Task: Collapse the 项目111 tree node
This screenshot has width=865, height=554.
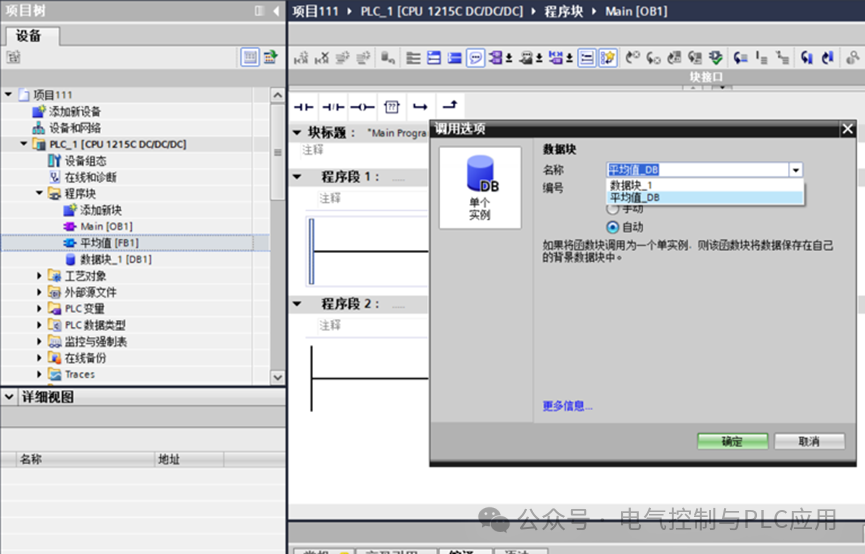Action: click(x=8, y=95)
